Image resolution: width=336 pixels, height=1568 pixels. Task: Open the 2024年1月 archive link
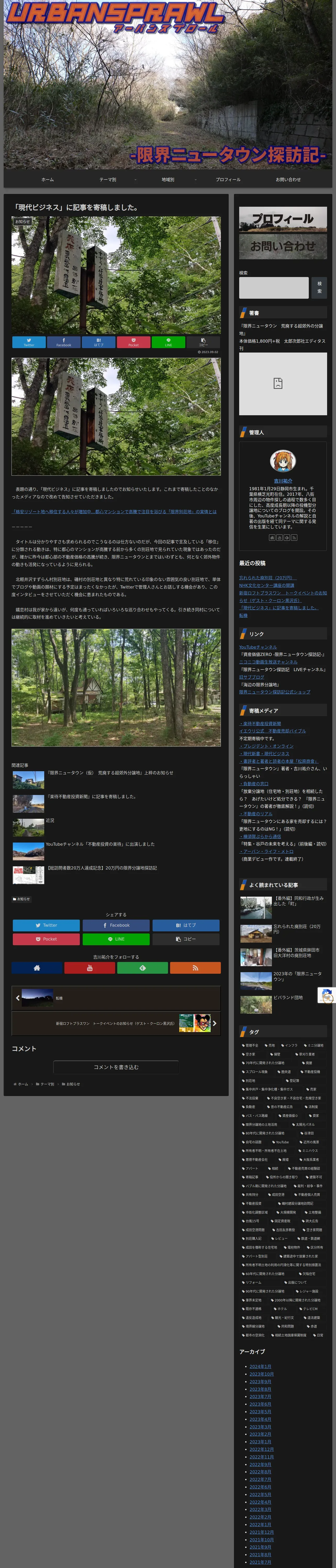tap(260, 1367)
